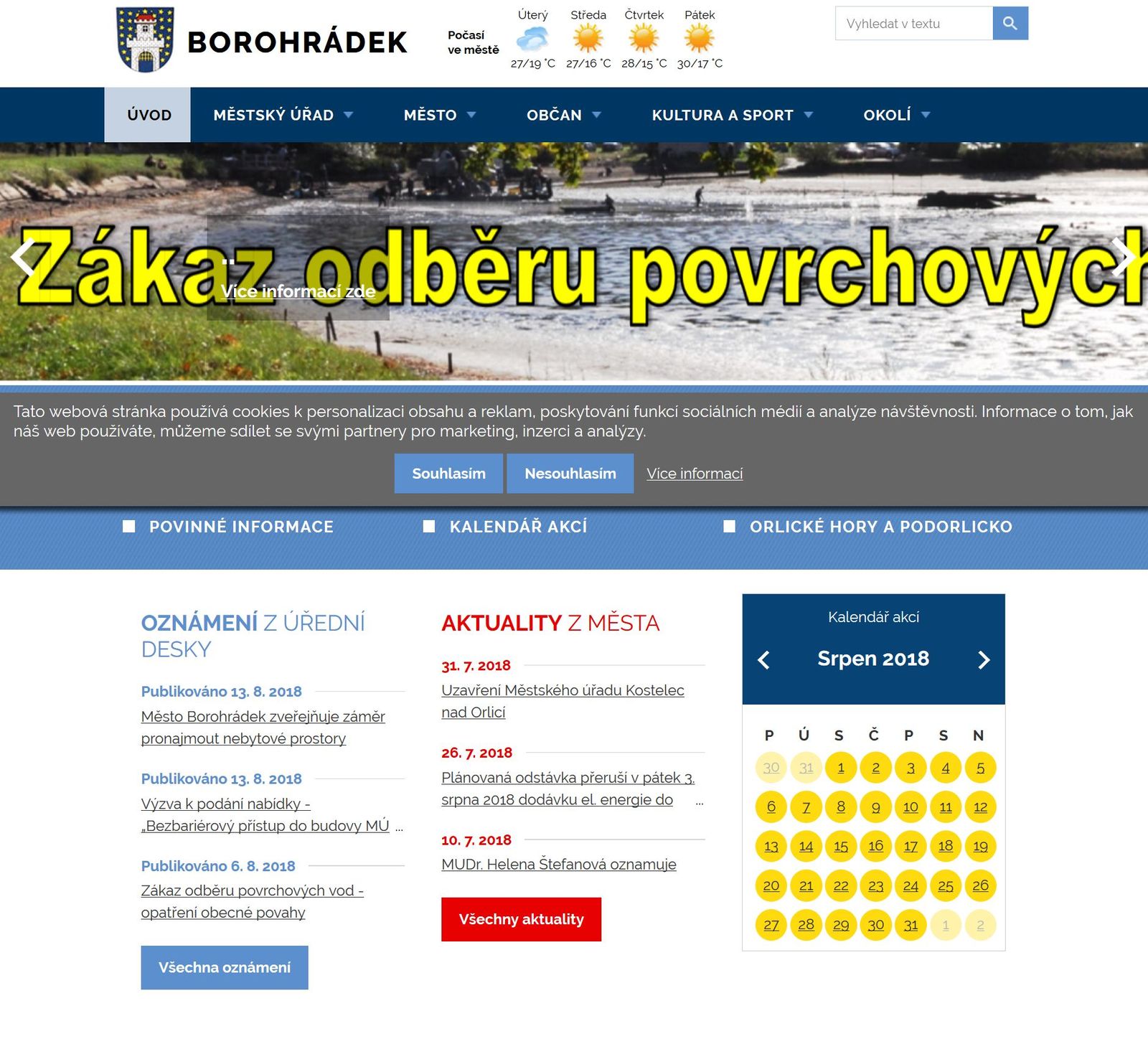Image resolution: width=1148 pixels, height=1044 pixels.
Task: Focus the Vyhledat v textu search field
Action: point(914,23)
